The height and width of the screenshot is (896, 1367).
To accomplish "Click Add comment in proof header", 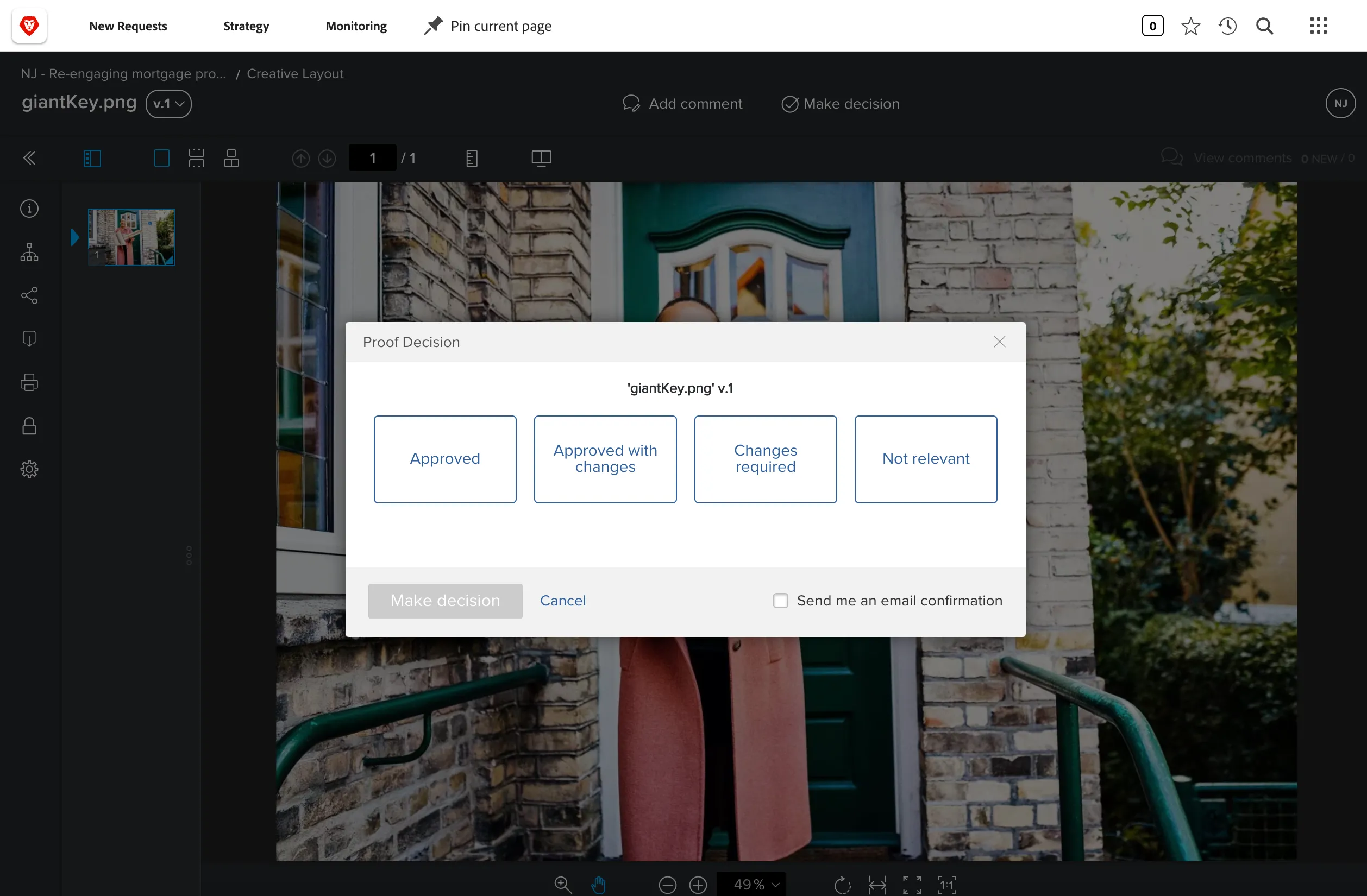I will [682, 104].
